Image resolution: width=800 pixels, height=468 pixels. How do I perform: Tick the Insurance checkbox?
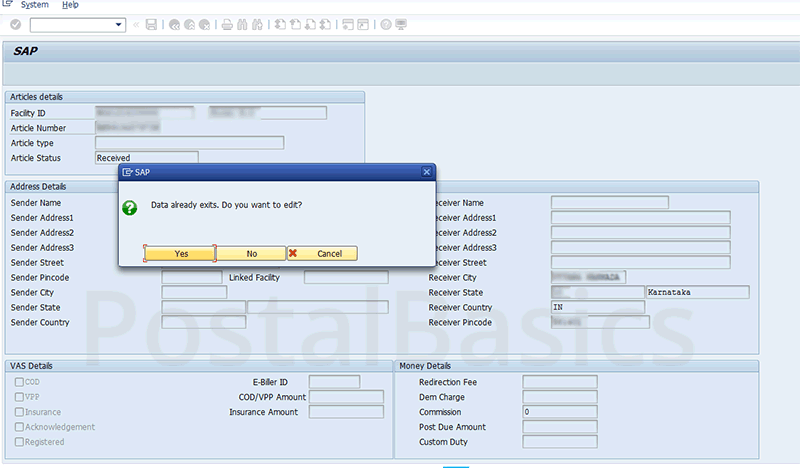coord(18,412)
